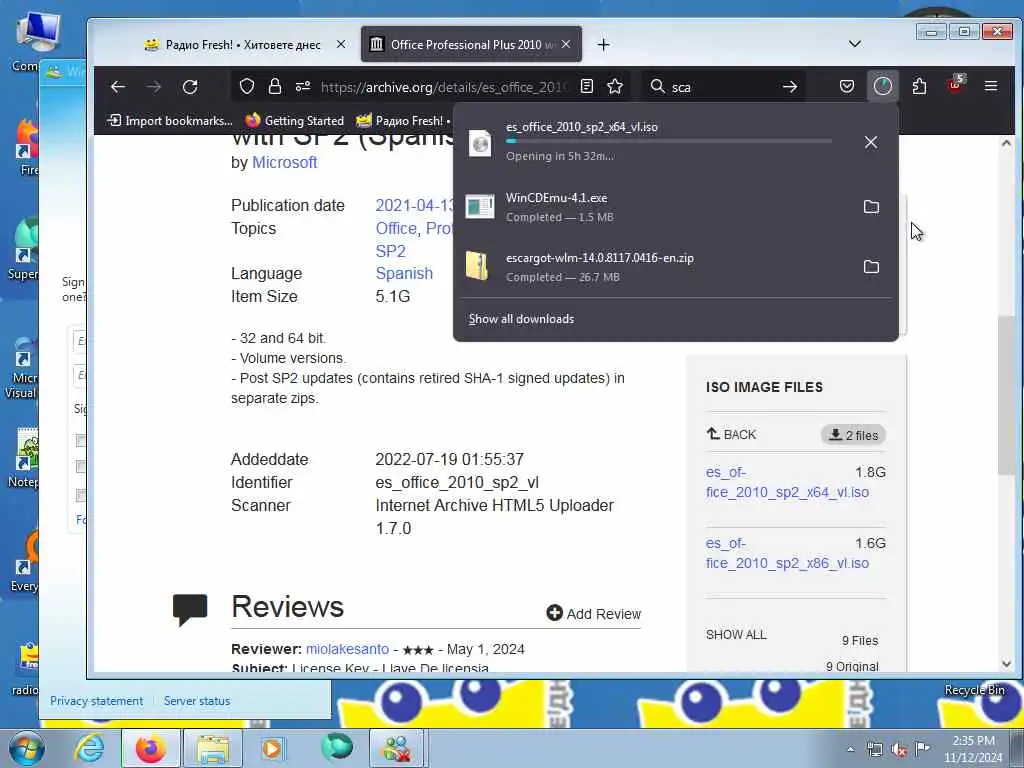Show hidden system tray icons
The image size is (1024, 768).
pos(850,749)
